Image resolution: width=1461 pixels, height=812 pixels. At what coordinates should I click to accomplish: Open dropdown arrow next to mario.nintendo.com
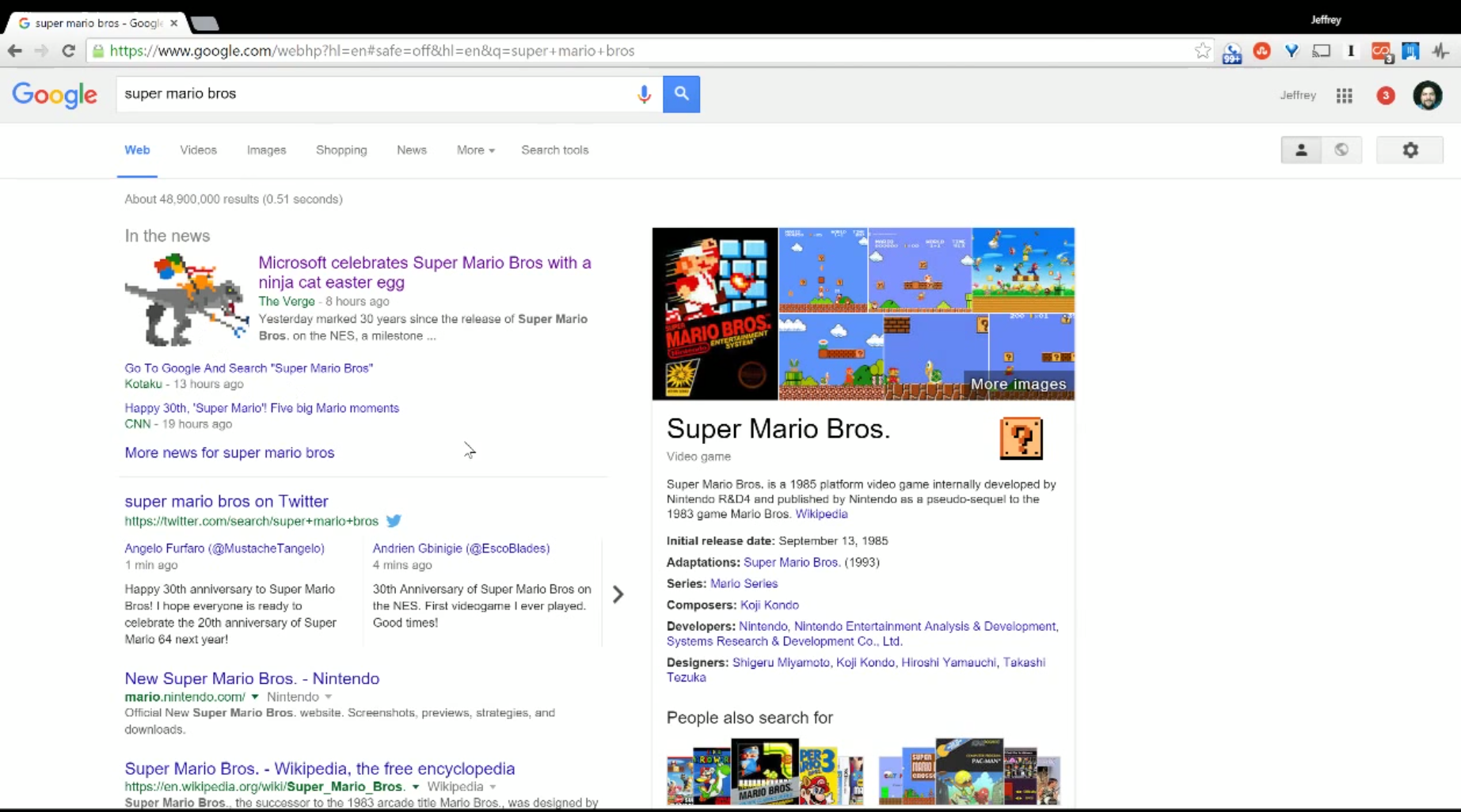tap(255, 697)
